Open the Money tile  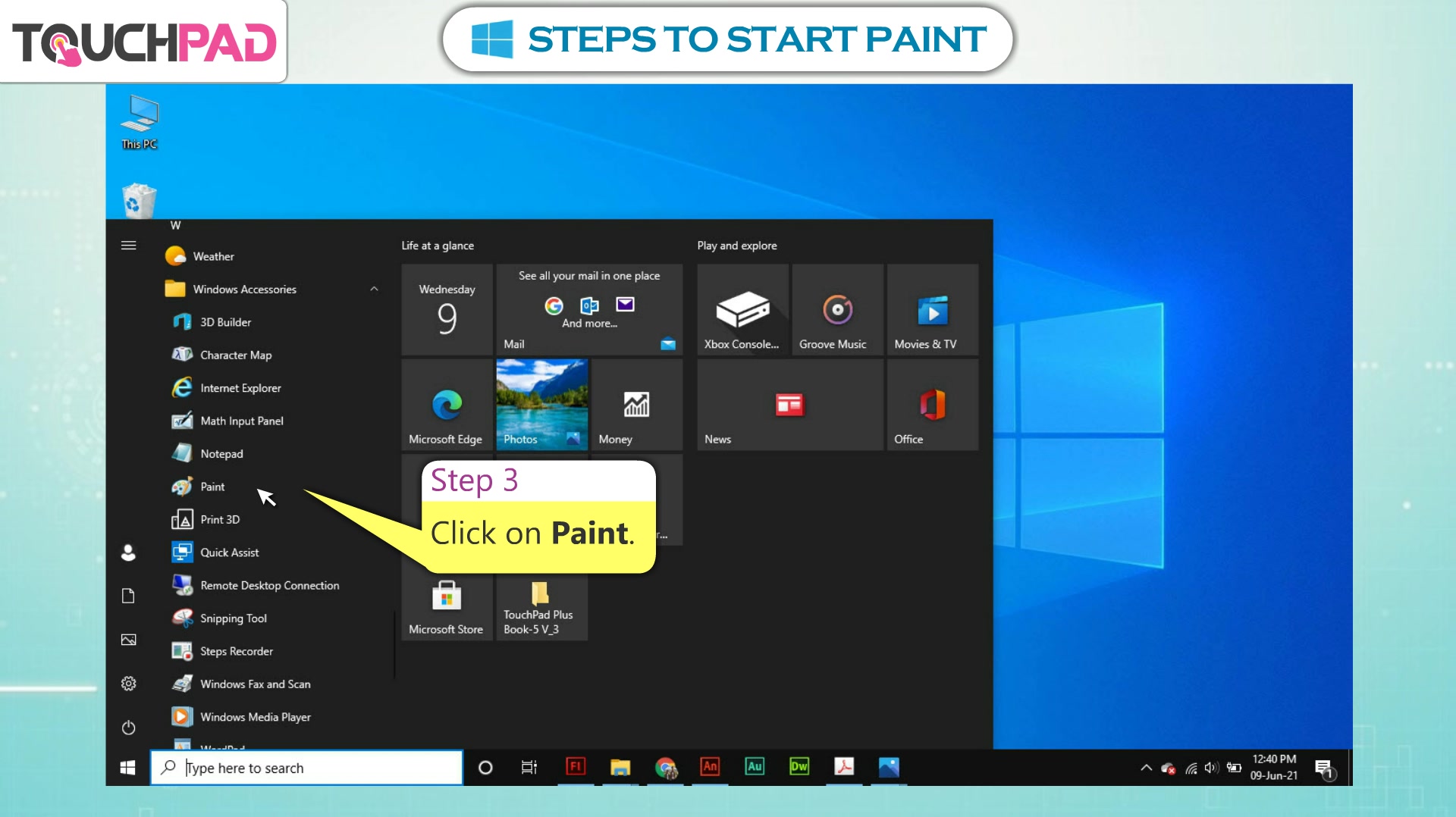(x=636, y=405)
